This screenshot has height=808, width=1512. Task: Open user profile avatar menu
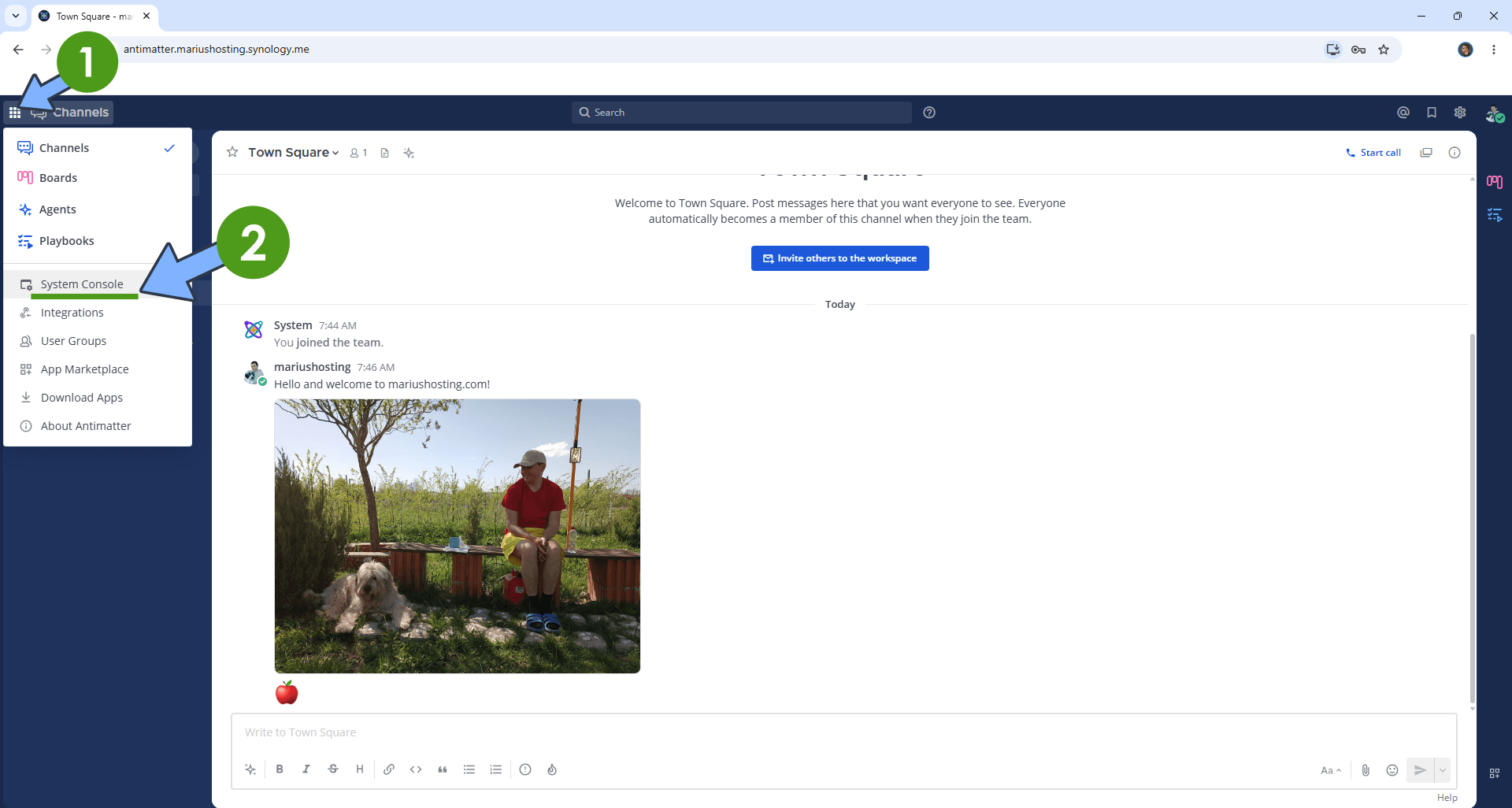1494,113
